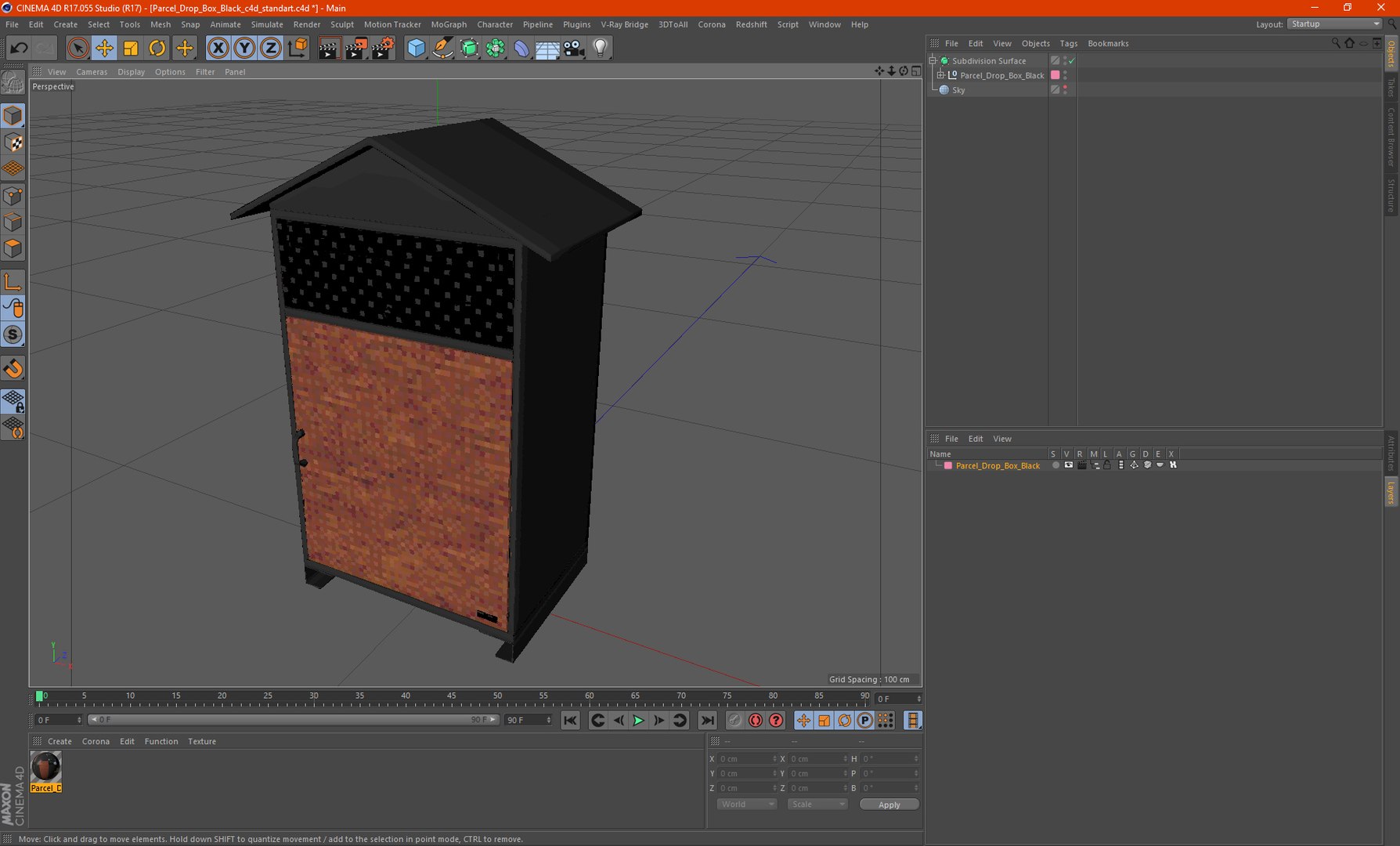
Task: Click the Workplane lock icon
Action: 13,401
